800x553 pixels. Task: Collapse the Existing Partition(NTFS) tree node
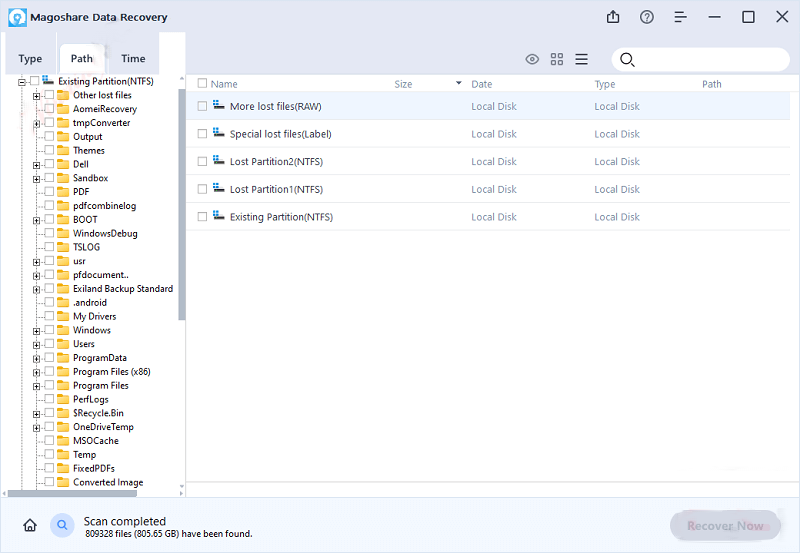click(x=21, y=82)
